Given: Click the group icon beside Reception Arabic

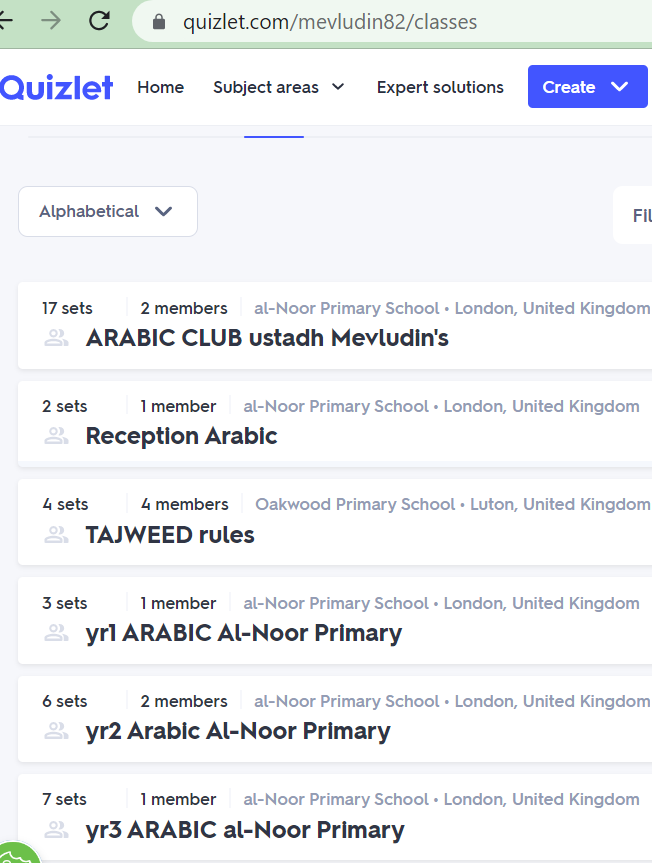Looking at the screenshot, I should point(56,436).
